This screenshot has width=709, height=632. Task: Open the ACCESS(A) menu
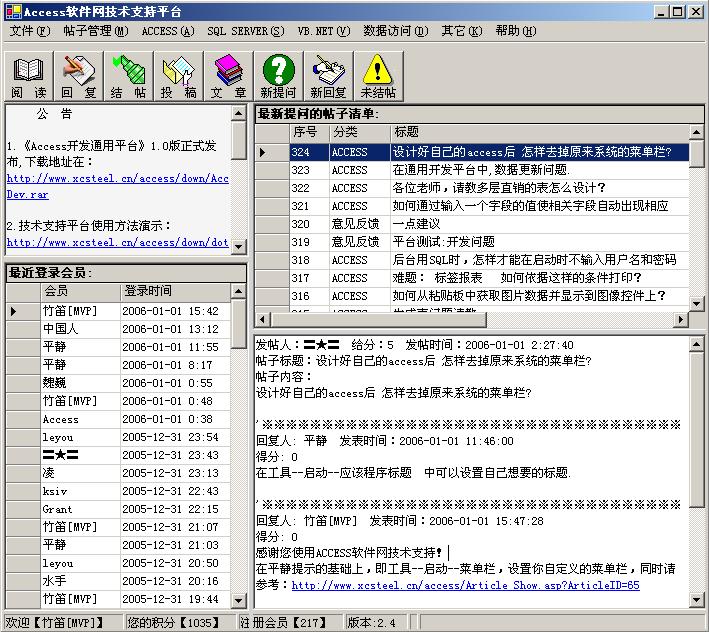(x=168, y=31)
